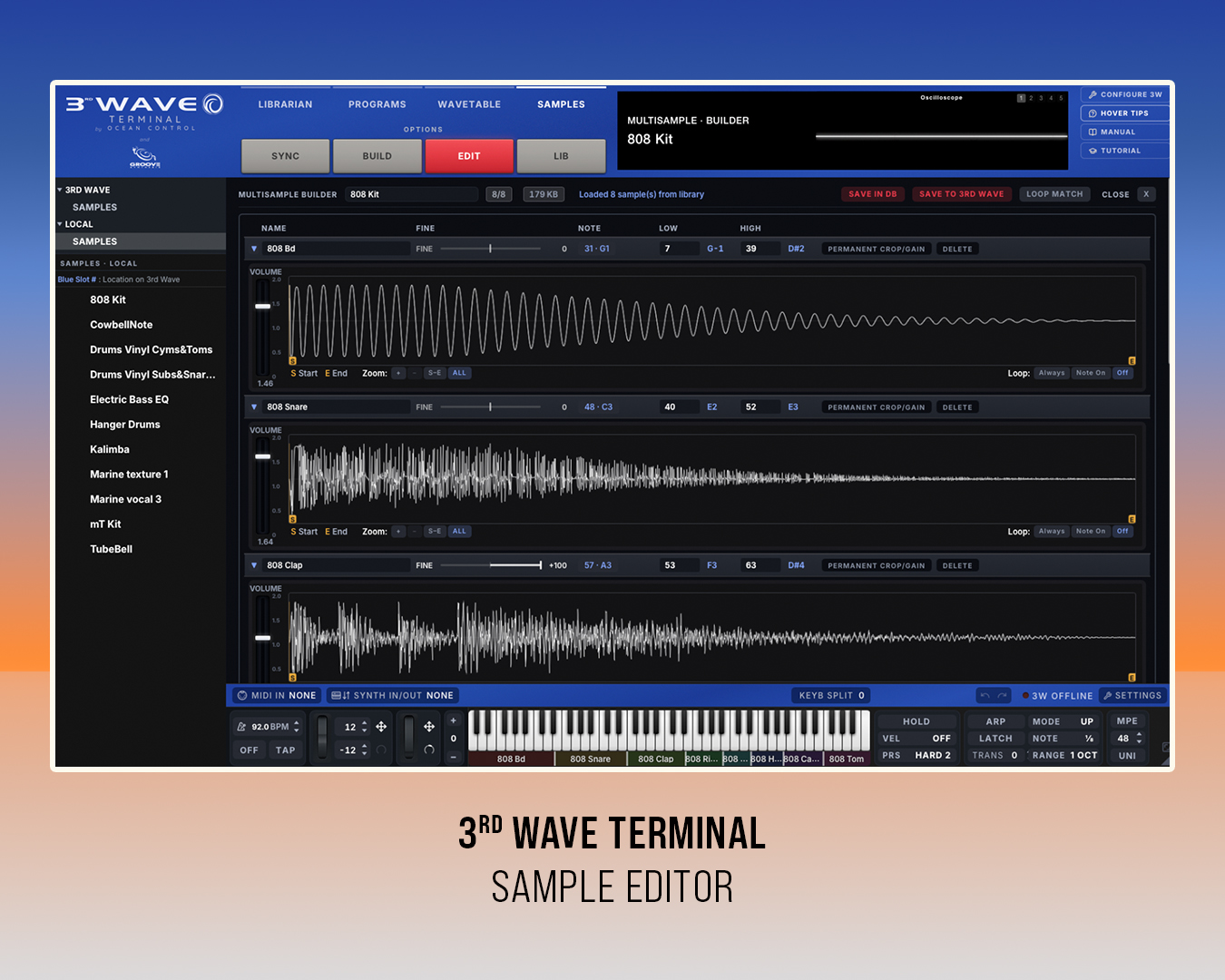Image resolution: width=1225 pixels, height=980 pixels.
Task: Collapse the 808 Bd sample row
Action: [254, 249]
